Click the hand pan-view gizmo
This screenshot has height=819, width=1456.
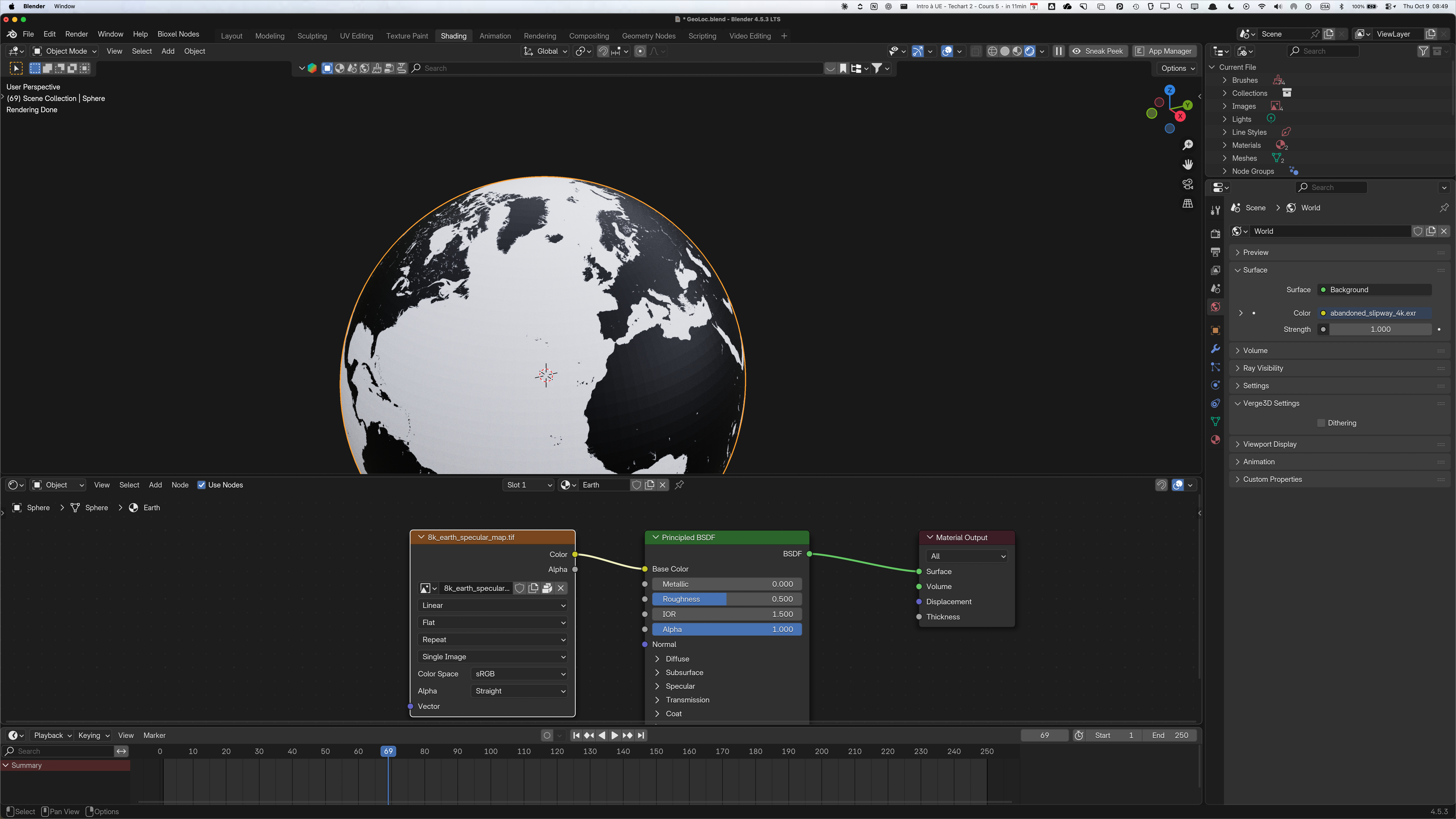[1188, 164]
